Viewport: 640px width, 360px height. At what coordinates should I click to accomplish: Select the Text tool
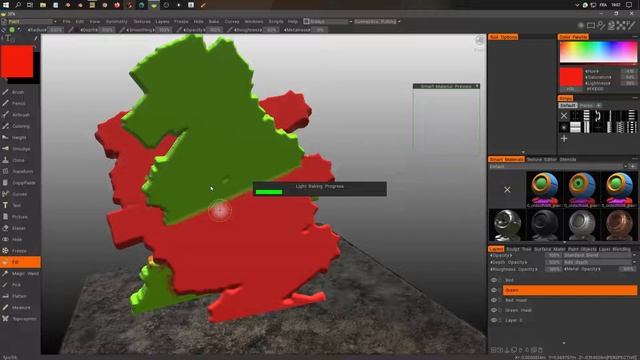pos(20,205)
